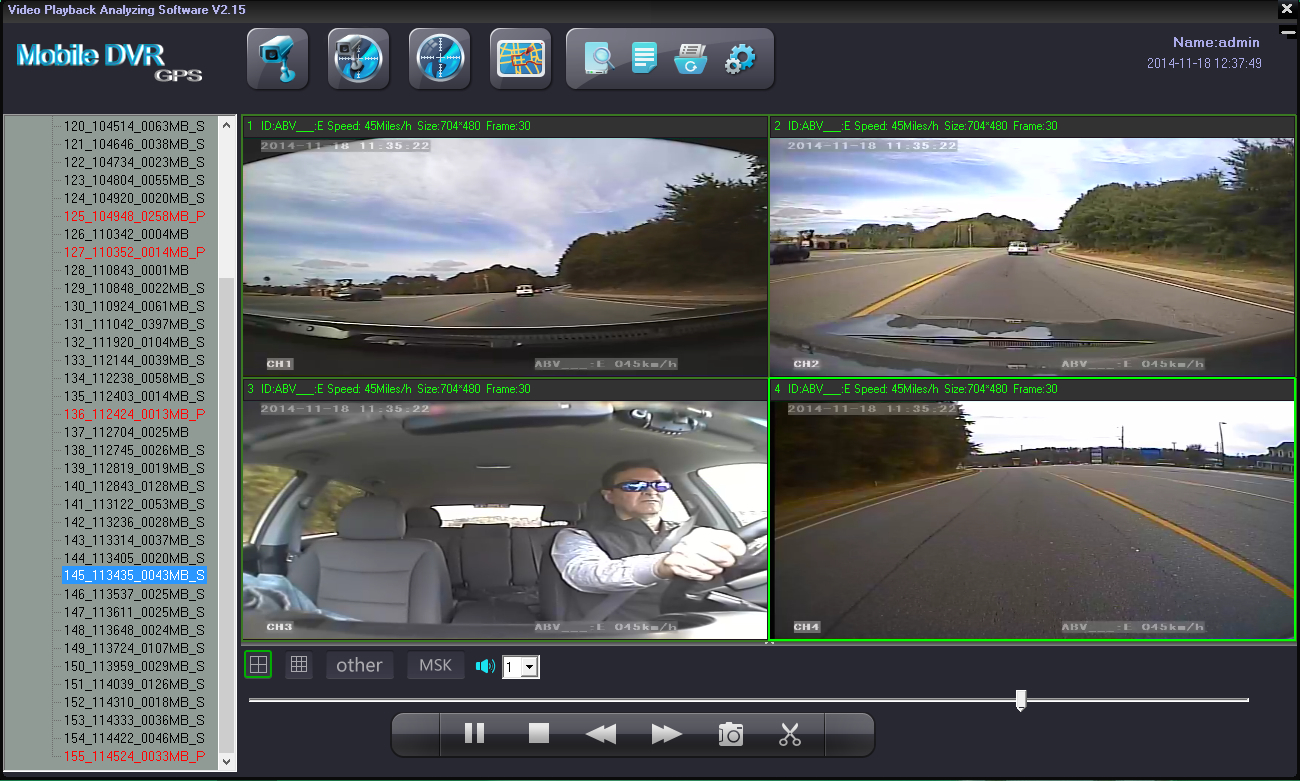Switch to nine-channel grid layout
1300x781 pixels.
298,665
